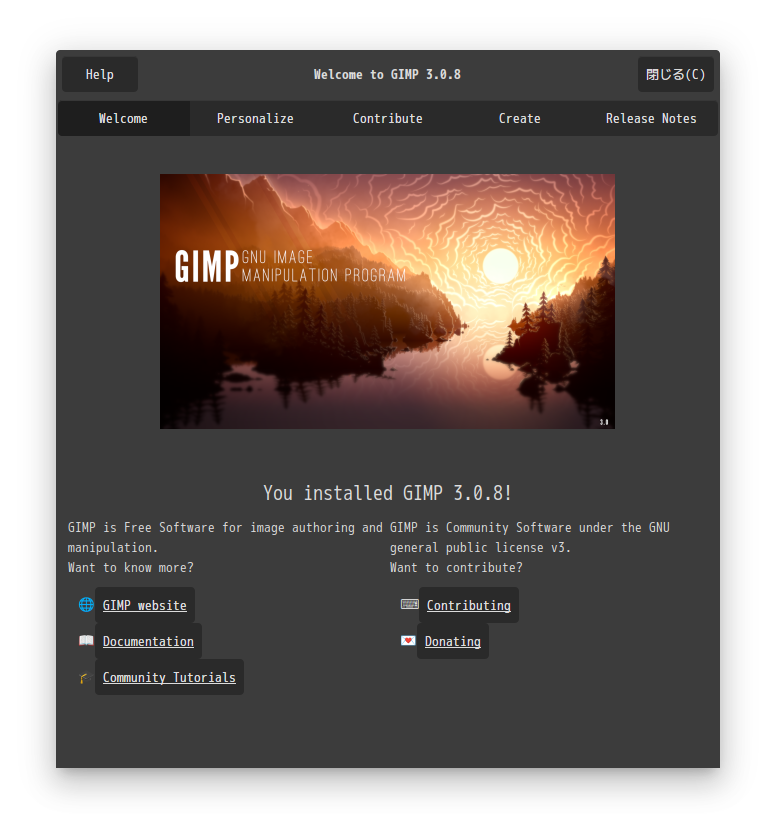
Task: Click the GIMP splash image
Action: pos(387,301)
